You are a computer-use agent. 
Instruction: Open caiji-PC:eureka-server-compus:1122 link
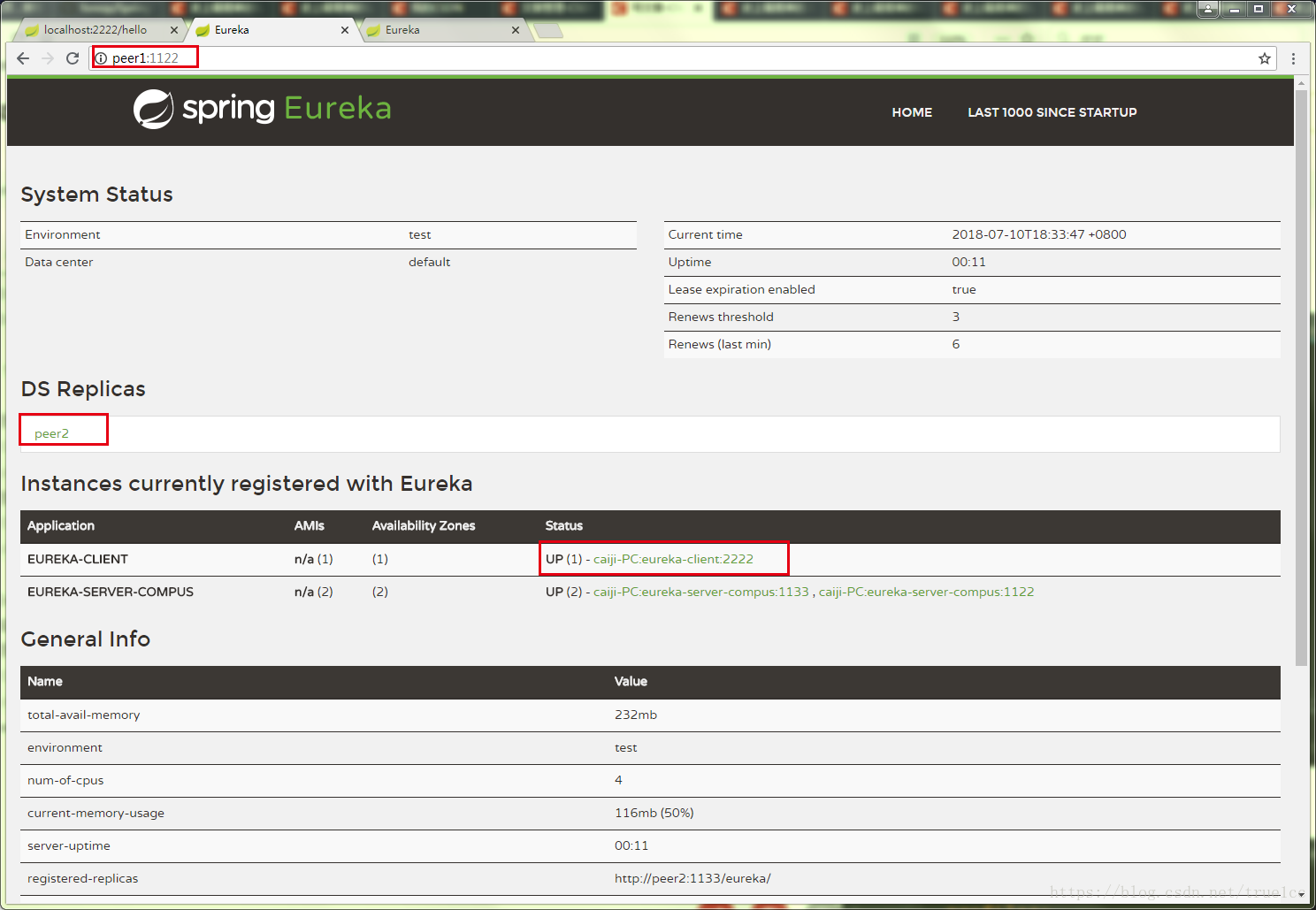tap(926, 592)
